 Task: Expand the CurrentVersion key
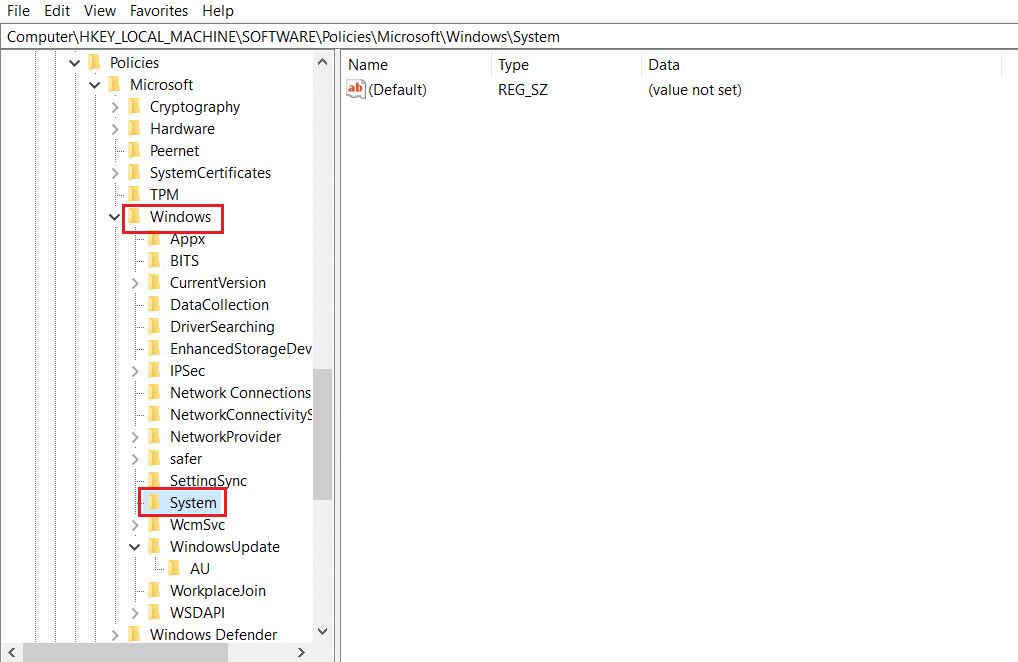(135, 283)
